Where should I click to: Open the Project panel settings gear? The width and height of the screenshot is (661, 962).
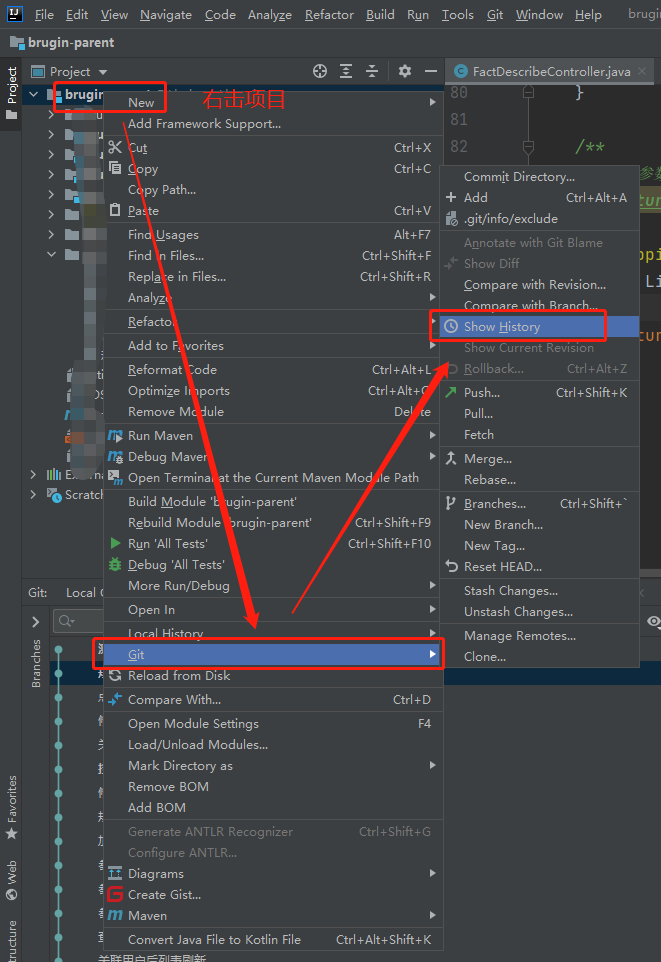tap(404, 71)
